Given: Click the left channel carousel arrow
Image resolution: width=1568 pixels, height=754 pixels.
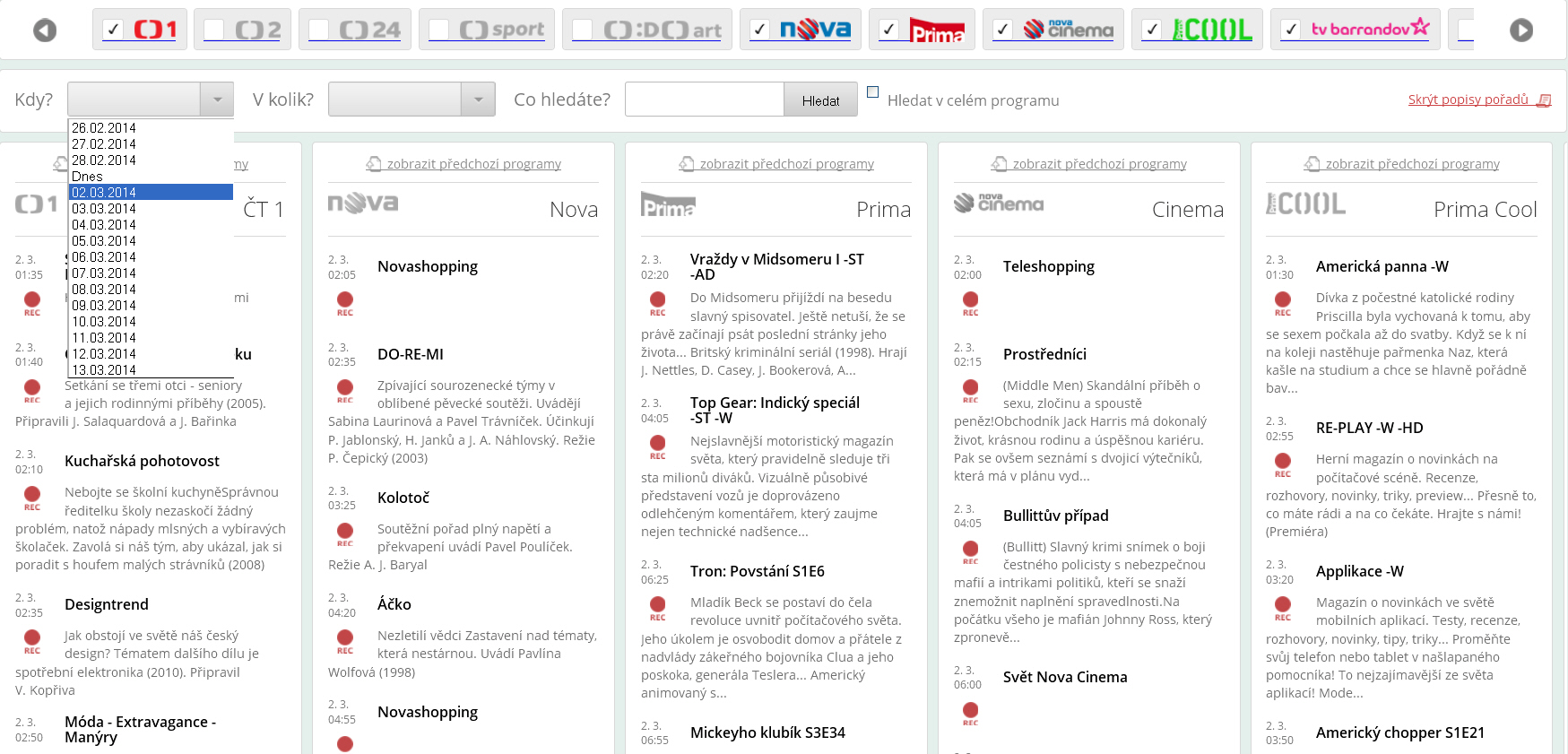Looking at the screenshot, I should 45,30.
